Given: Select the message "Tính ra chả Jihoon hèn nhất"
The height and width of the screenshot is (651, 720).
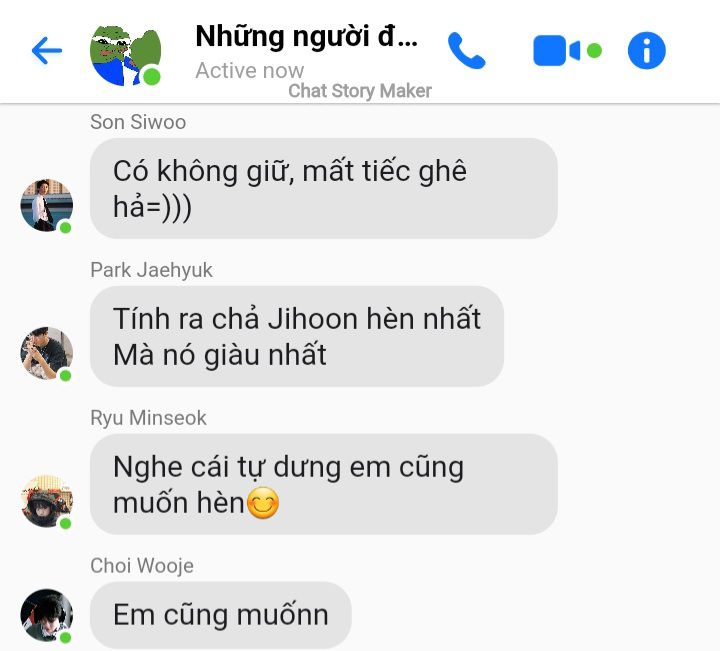Looking at the screenshot, I should [297, 336].
